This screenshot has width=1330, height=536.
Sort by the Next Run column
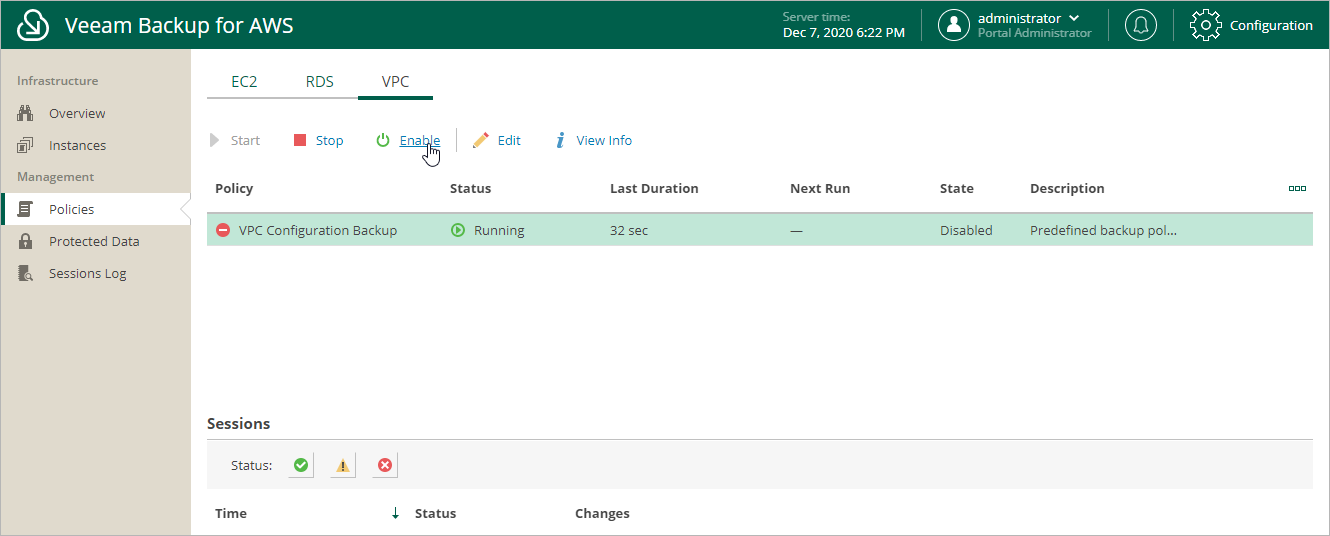[819, 188]
